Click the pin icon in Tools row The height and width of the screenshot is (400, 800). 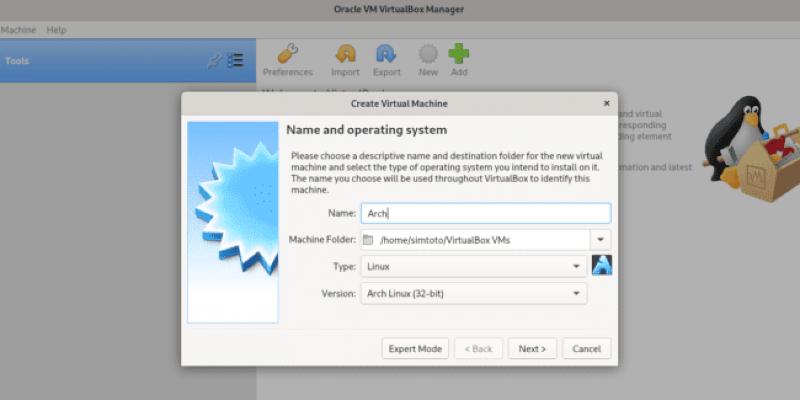coord(213,61)
